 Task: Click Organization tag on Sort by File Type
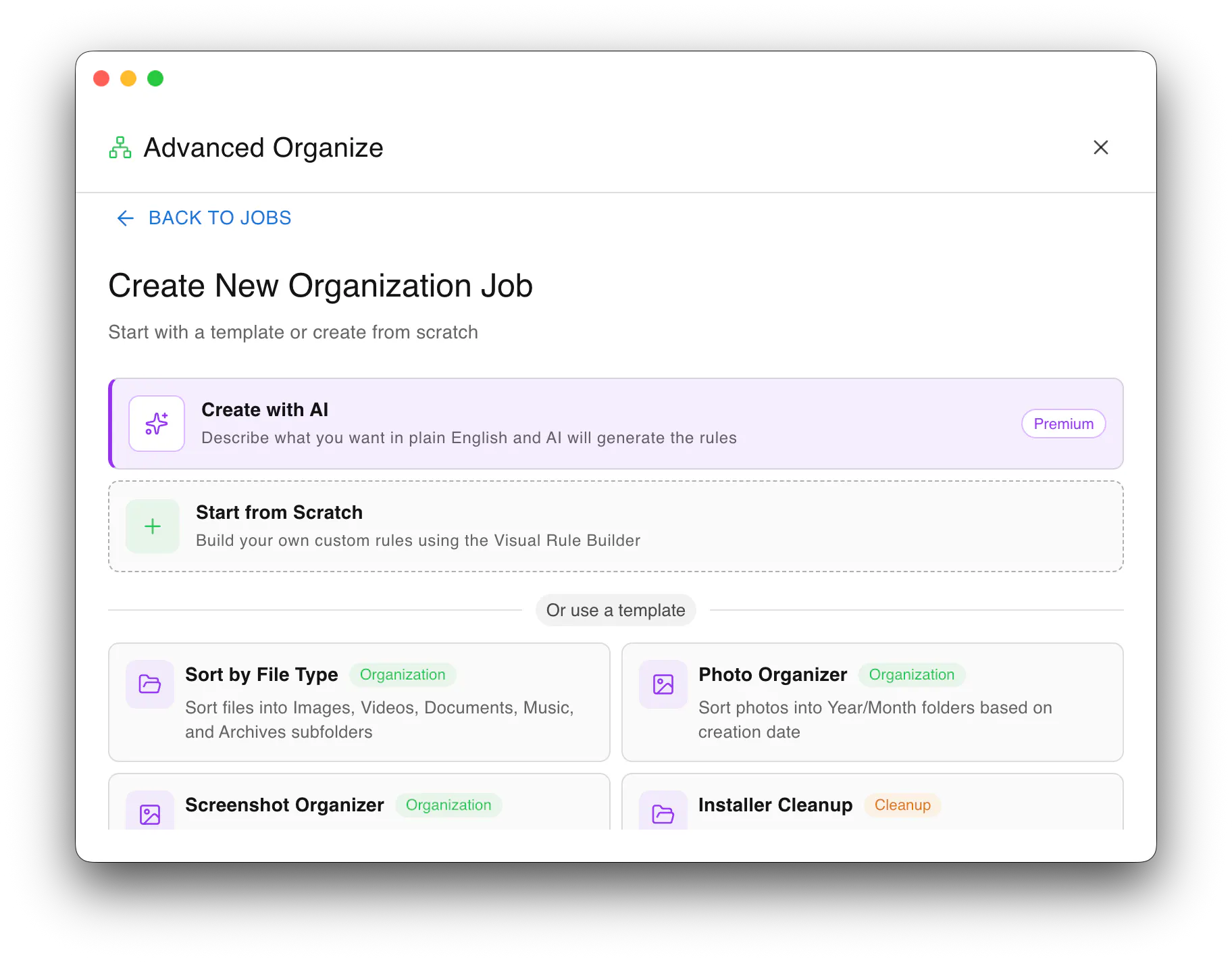403,675
